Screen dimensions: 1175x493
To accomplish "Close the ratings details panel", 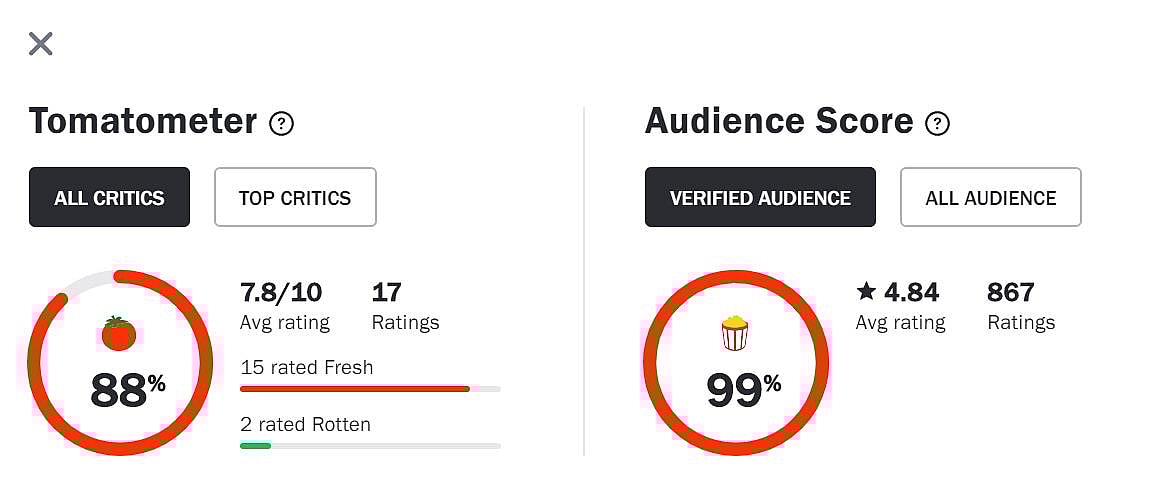I will pos(40,44).
